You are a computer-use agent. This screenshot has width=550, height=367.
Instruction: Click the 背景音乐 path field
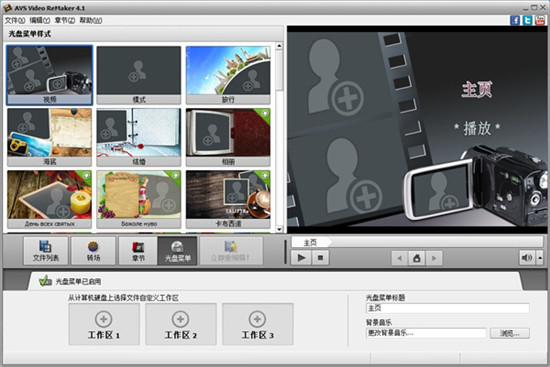[x=426, y=333]
